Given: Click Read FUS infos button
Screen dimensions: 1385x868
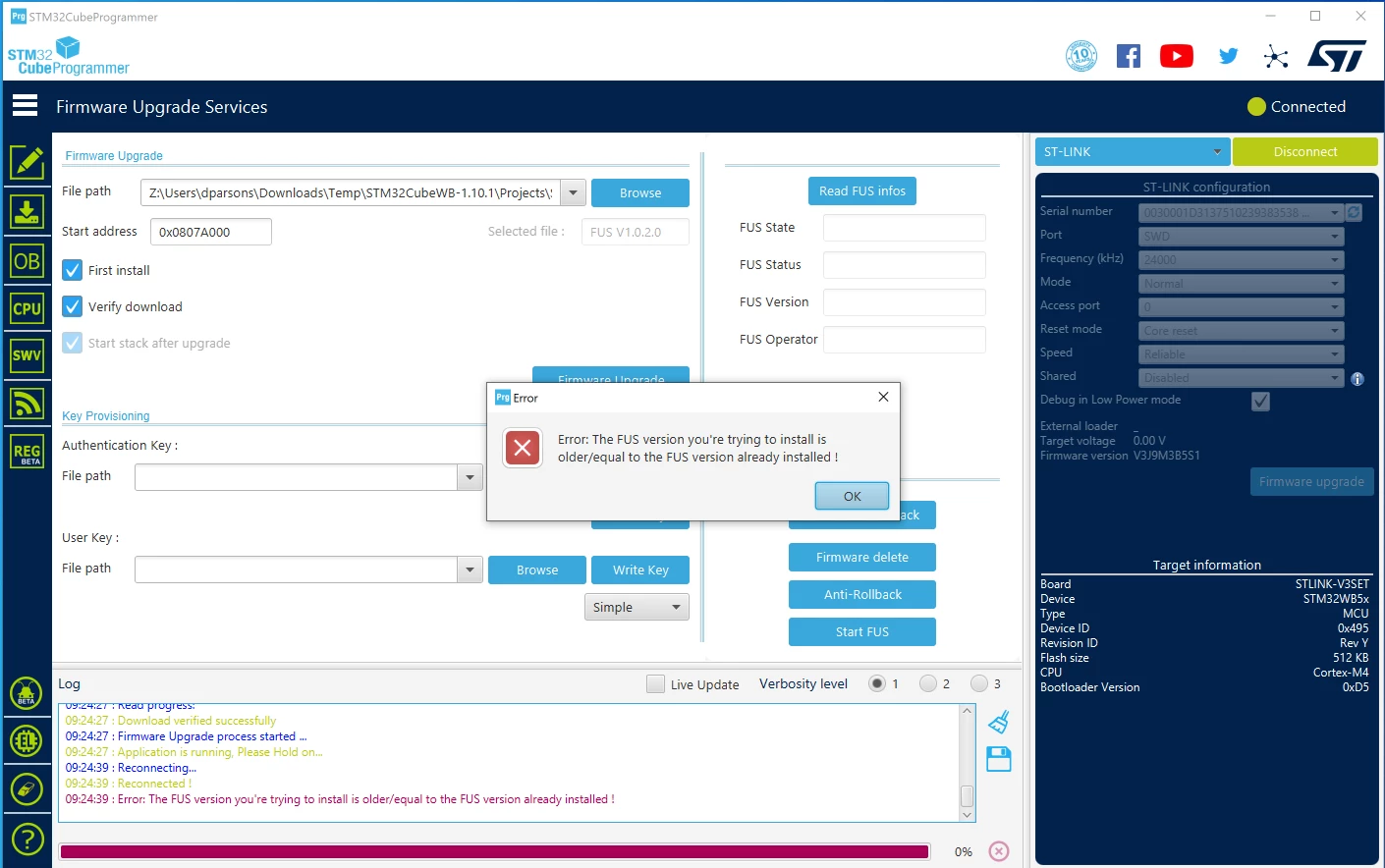Looking at the screenshot, I should (862, 190).
